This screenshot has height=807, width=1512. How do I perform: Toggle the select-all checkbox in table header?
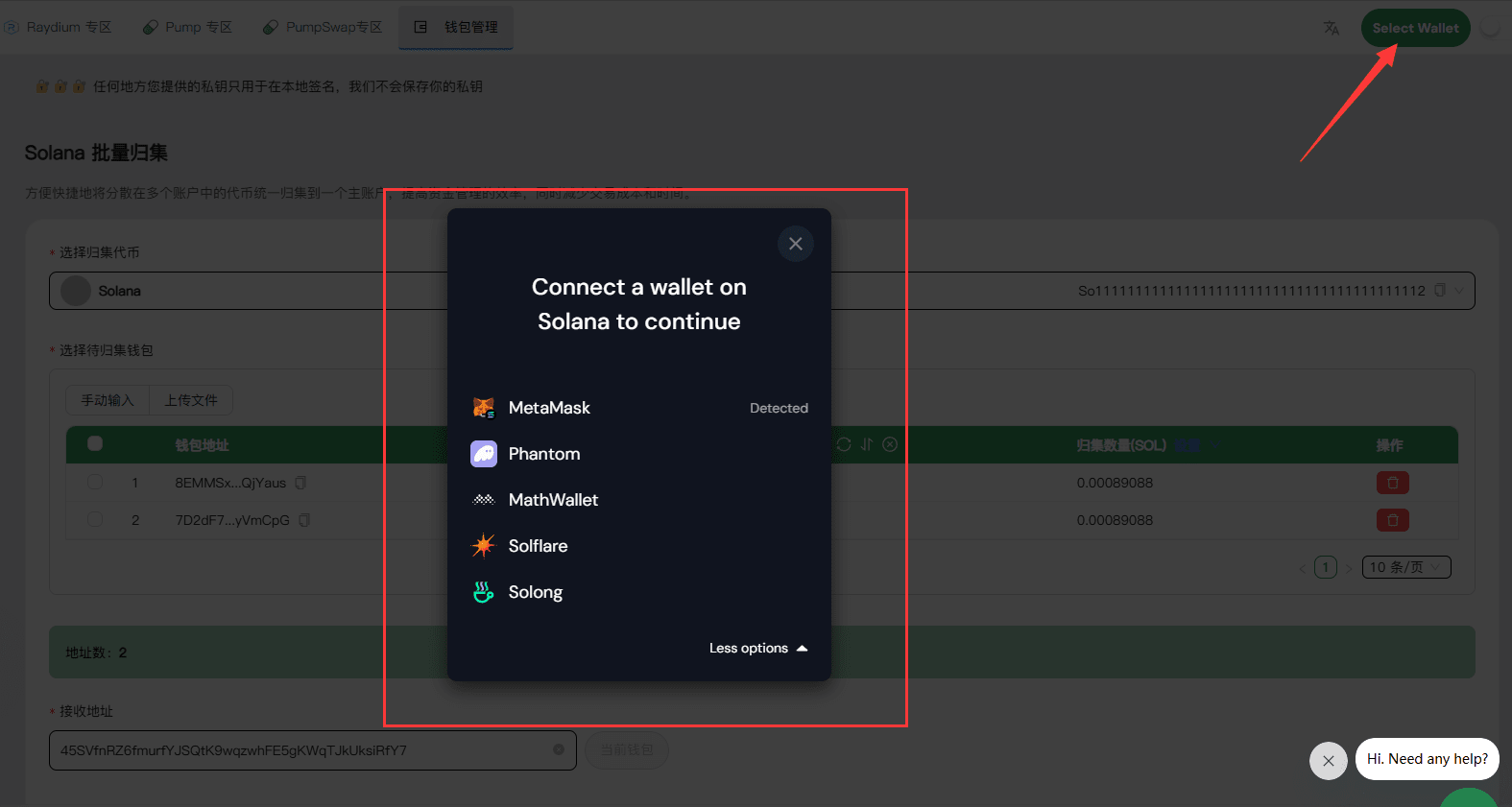[95, 443]
